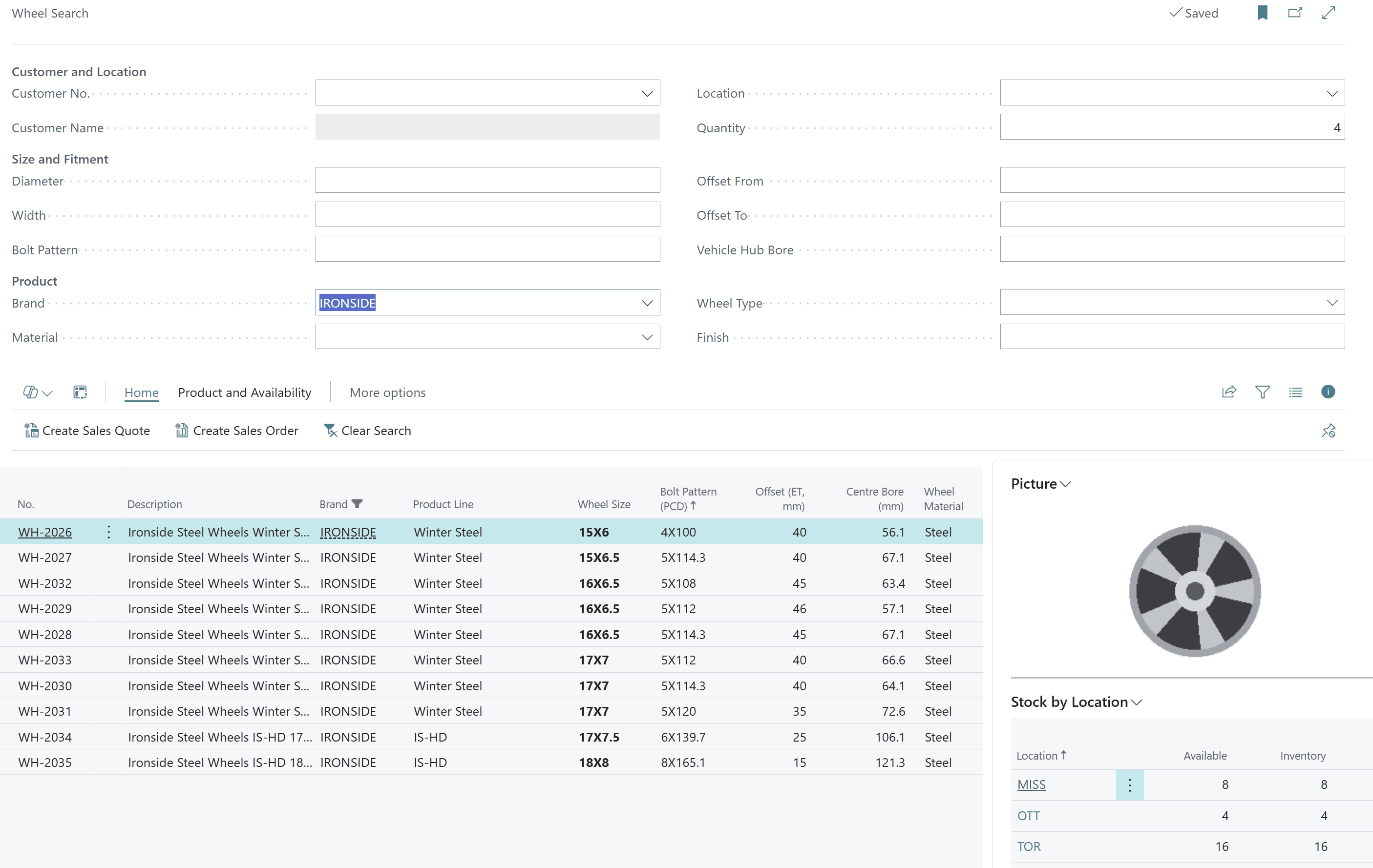
Task: Click the WH-2026 item link
Action: 45,532
